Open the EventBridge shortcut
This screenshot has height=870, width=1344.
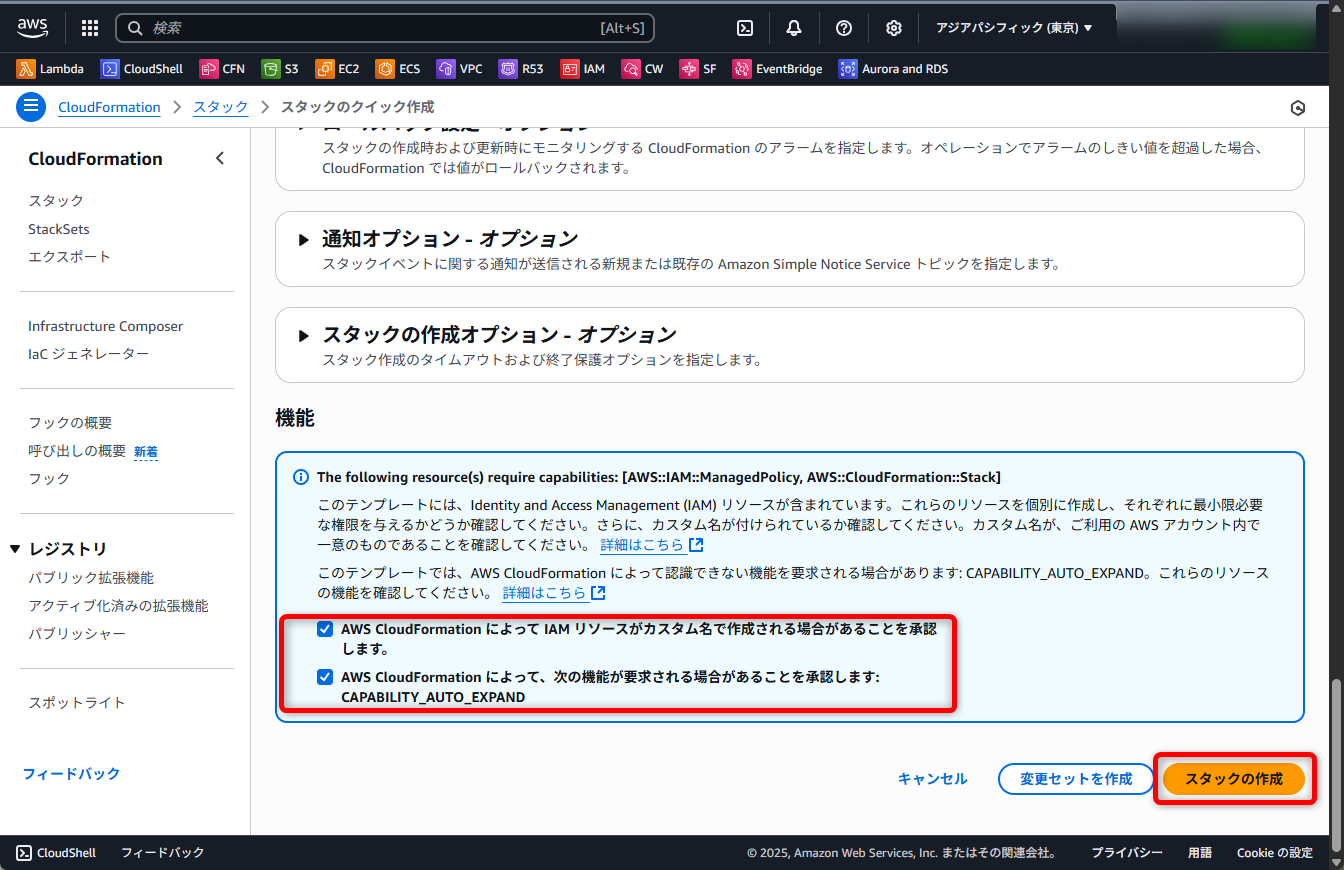point(777,69)
